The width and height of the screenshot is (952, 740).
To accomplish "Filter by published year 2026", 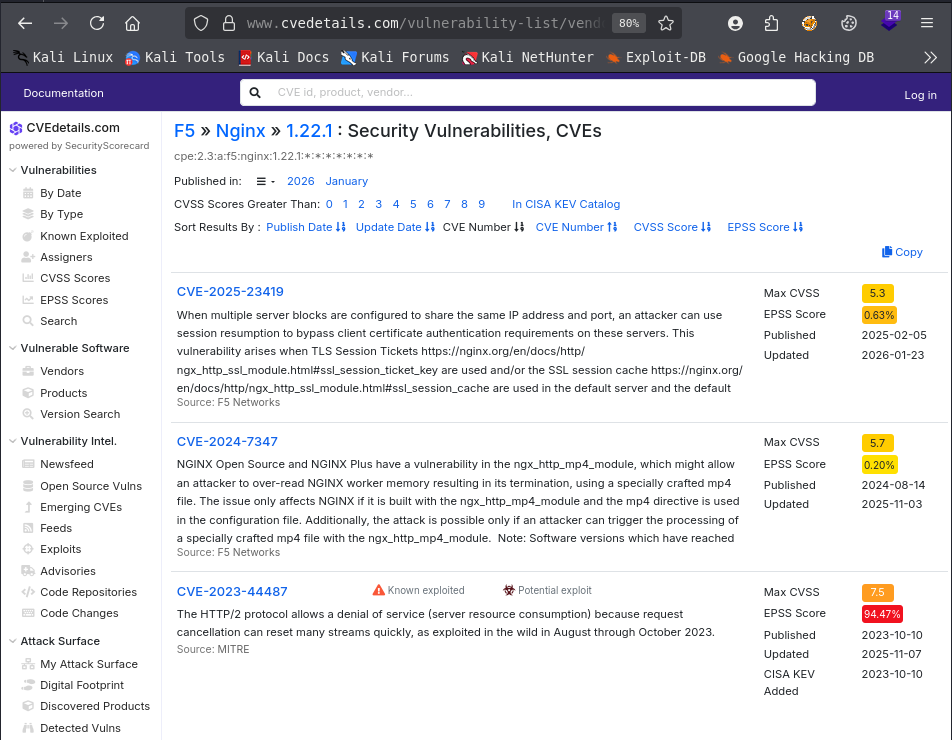I will (x=301, y=182).
